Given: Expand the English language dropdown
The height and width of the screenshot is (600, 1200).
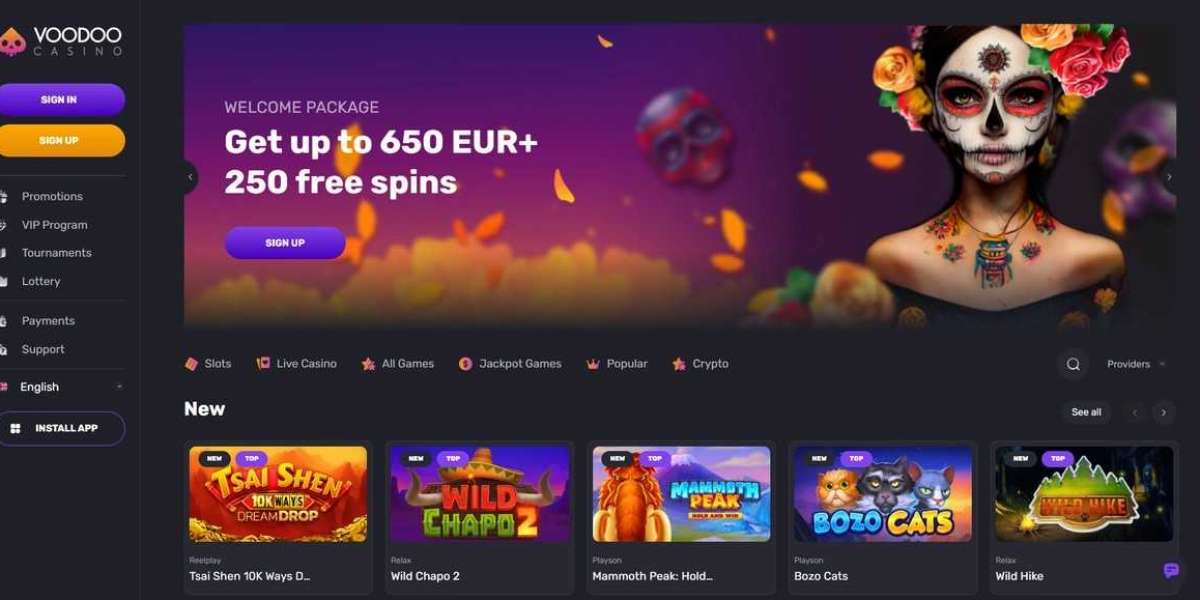Looking at the screenshot, I should point(62,387).
